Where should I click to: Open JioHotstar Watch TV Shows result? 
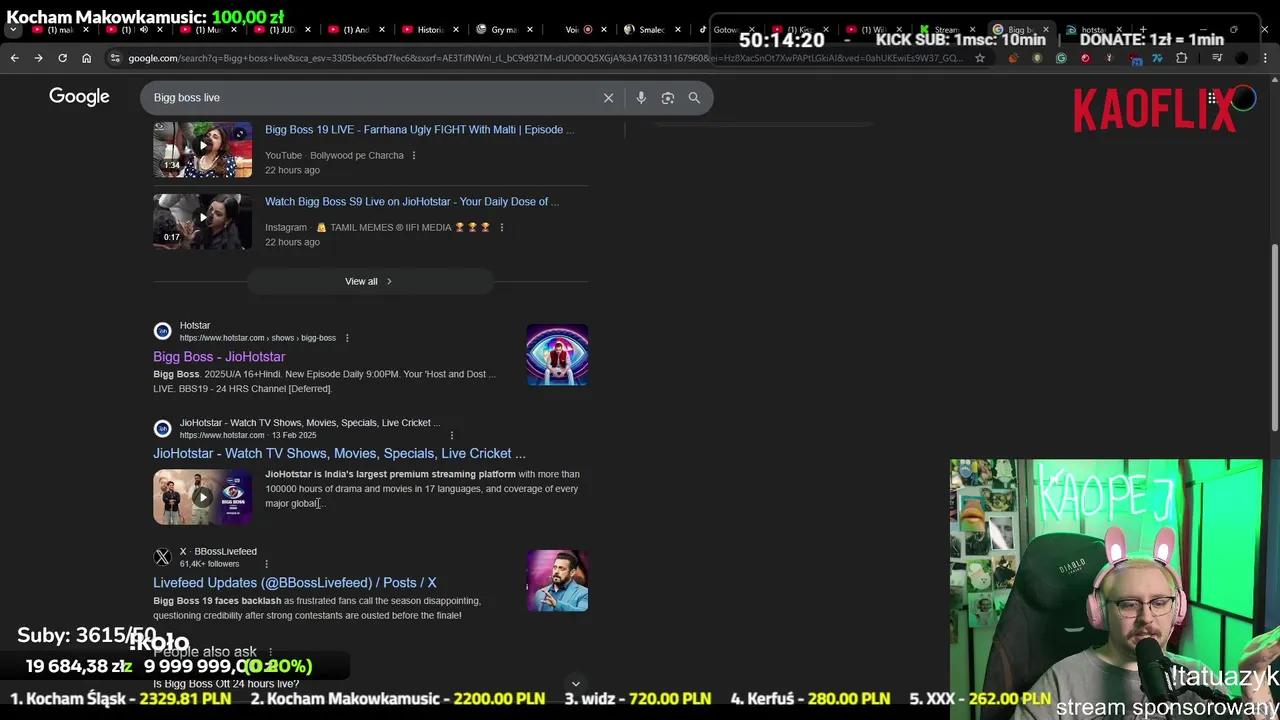339,453
